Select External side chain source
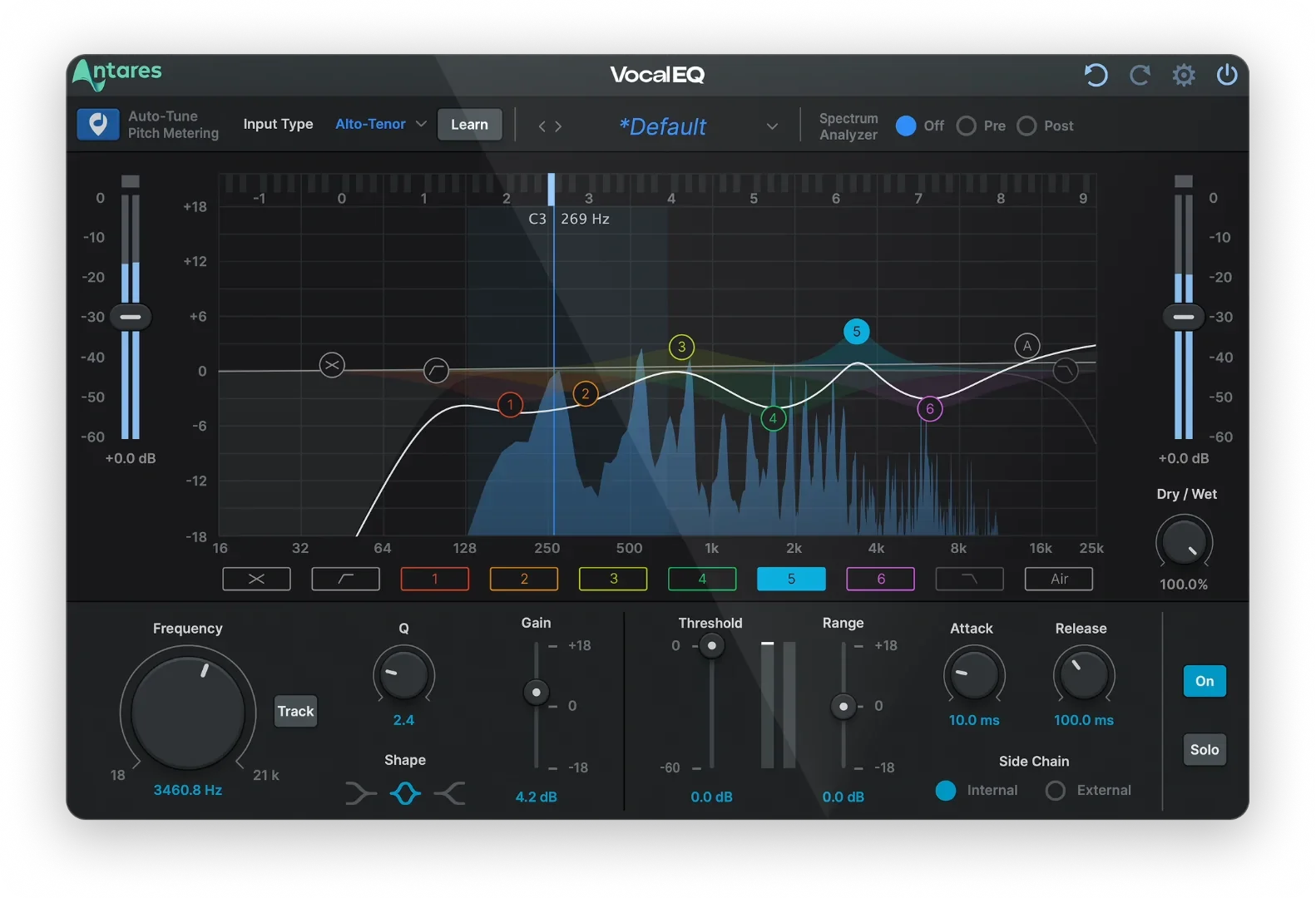This screenshot has height=898, width=1316. (x=1055, y=790)
